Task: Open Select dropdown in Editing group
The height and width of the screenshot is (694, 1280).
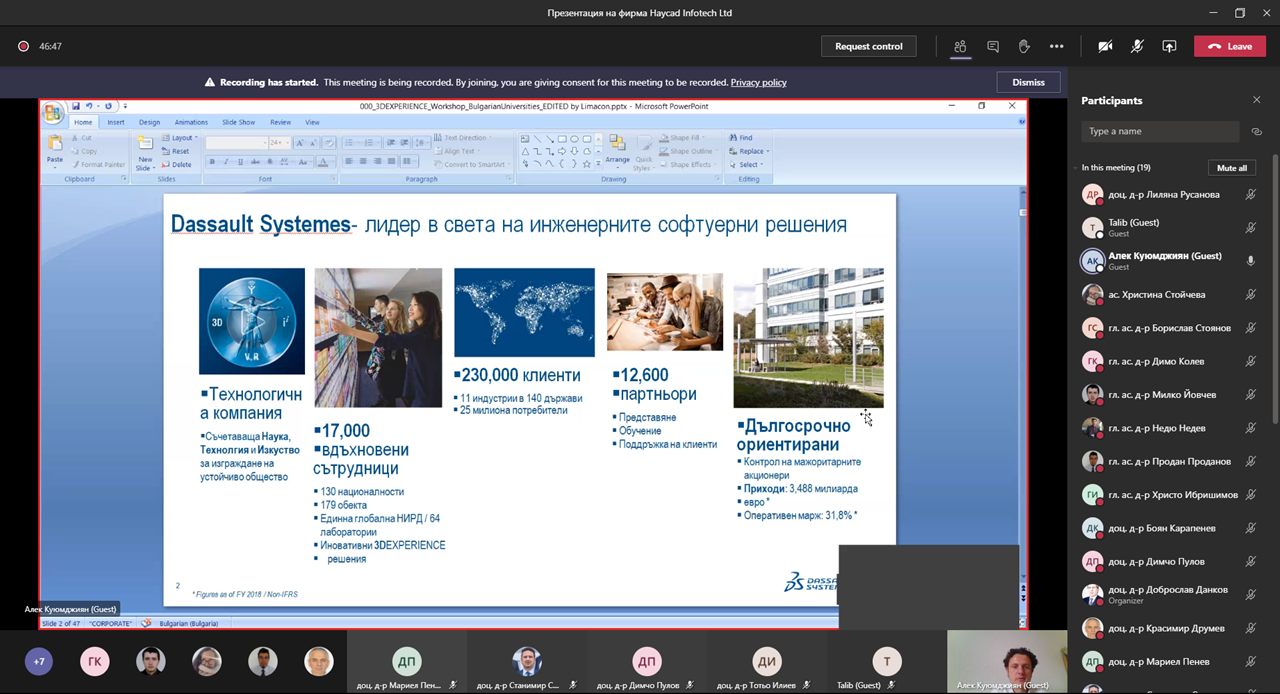Action: 746,164
